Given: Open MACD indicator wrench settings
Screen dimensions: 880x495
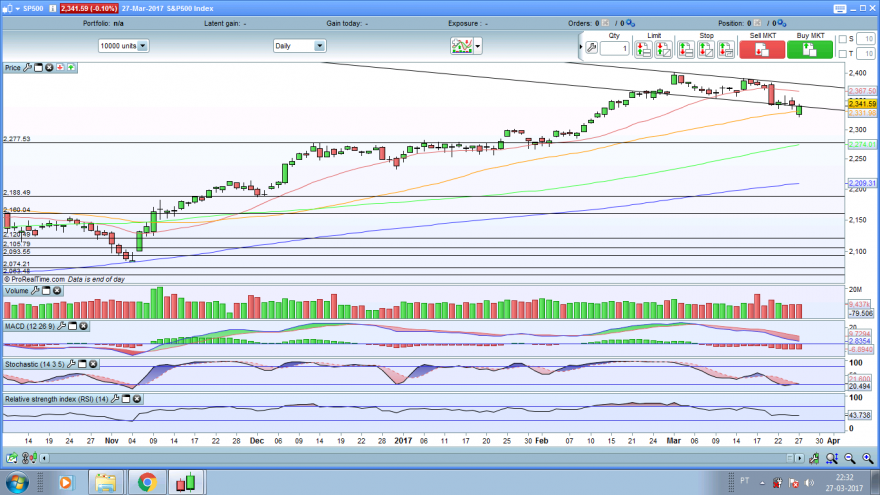Looking at the screenshot, I should 62,326.
